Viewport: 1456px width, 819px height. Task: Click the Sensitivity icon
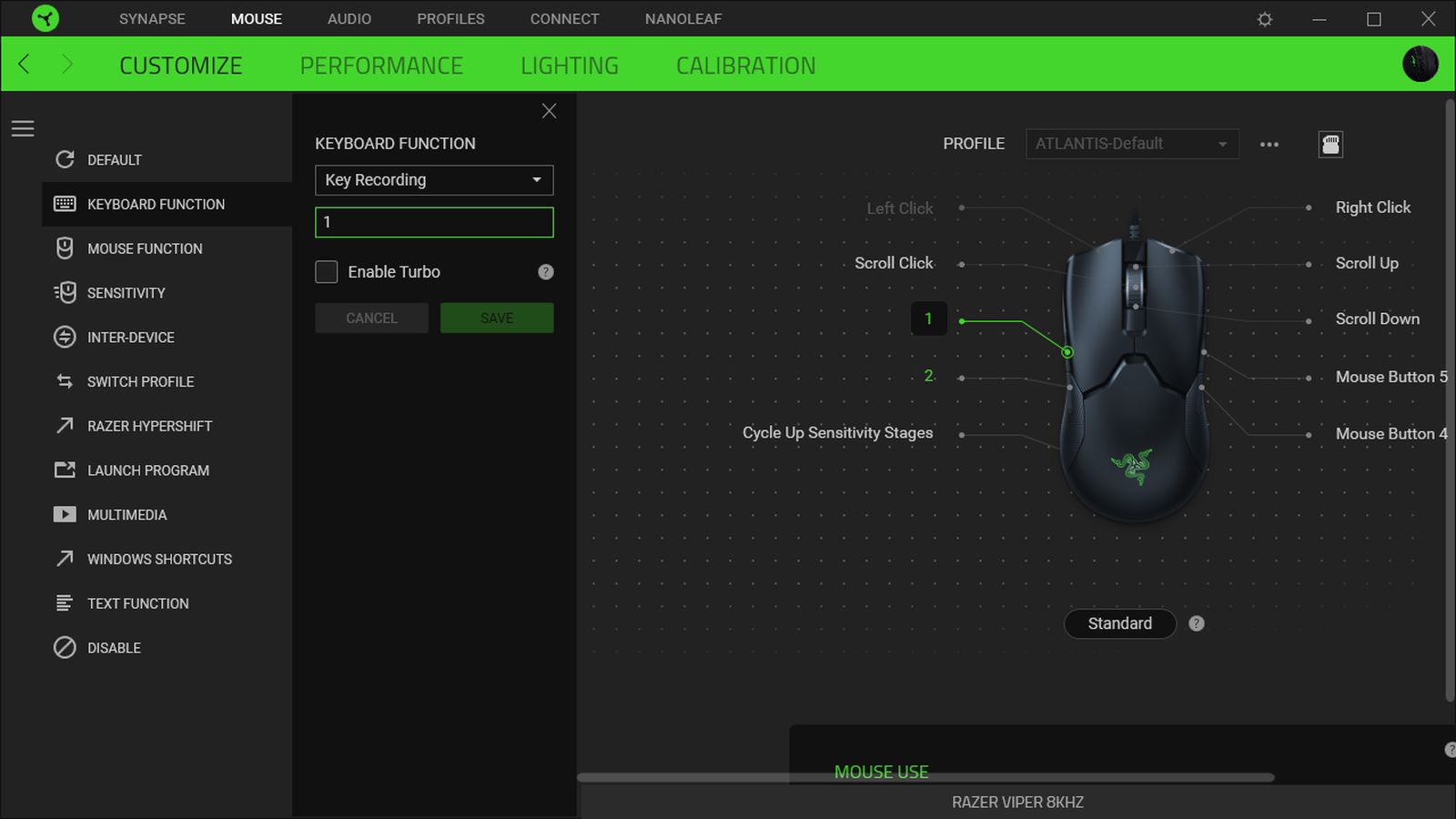(65, 292)
